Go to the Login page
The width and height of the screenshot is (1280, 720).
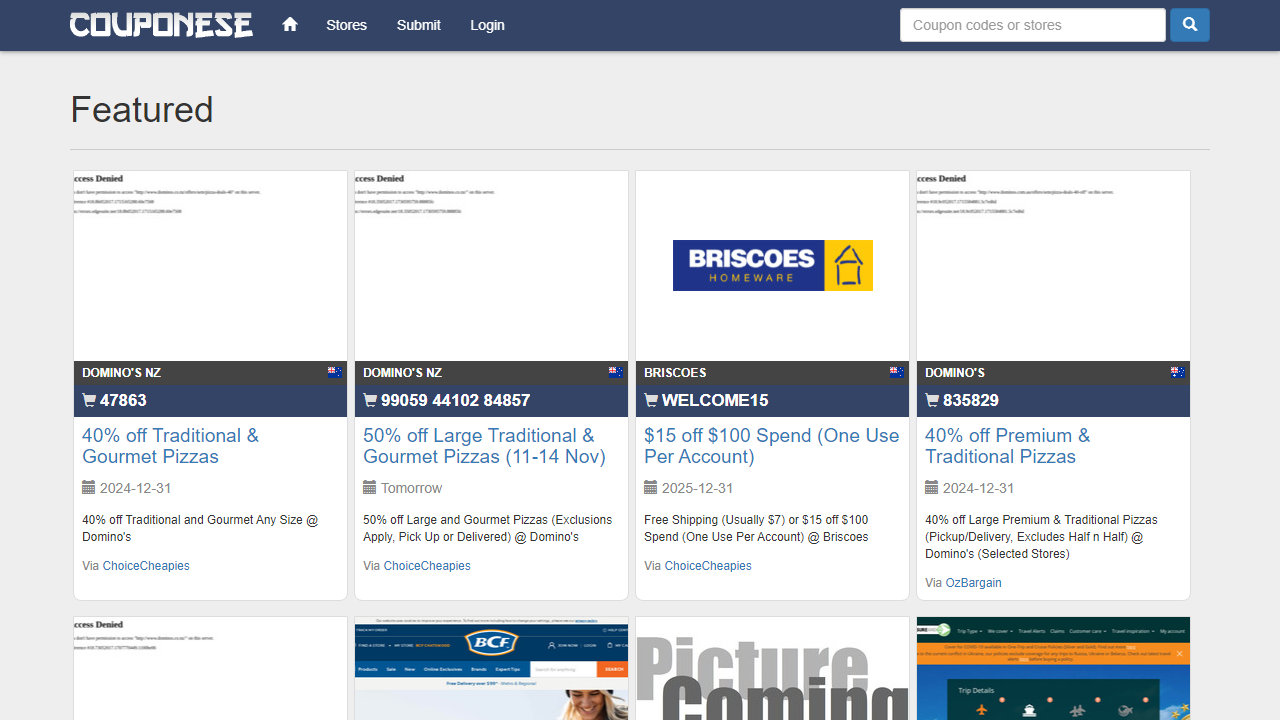487,25
